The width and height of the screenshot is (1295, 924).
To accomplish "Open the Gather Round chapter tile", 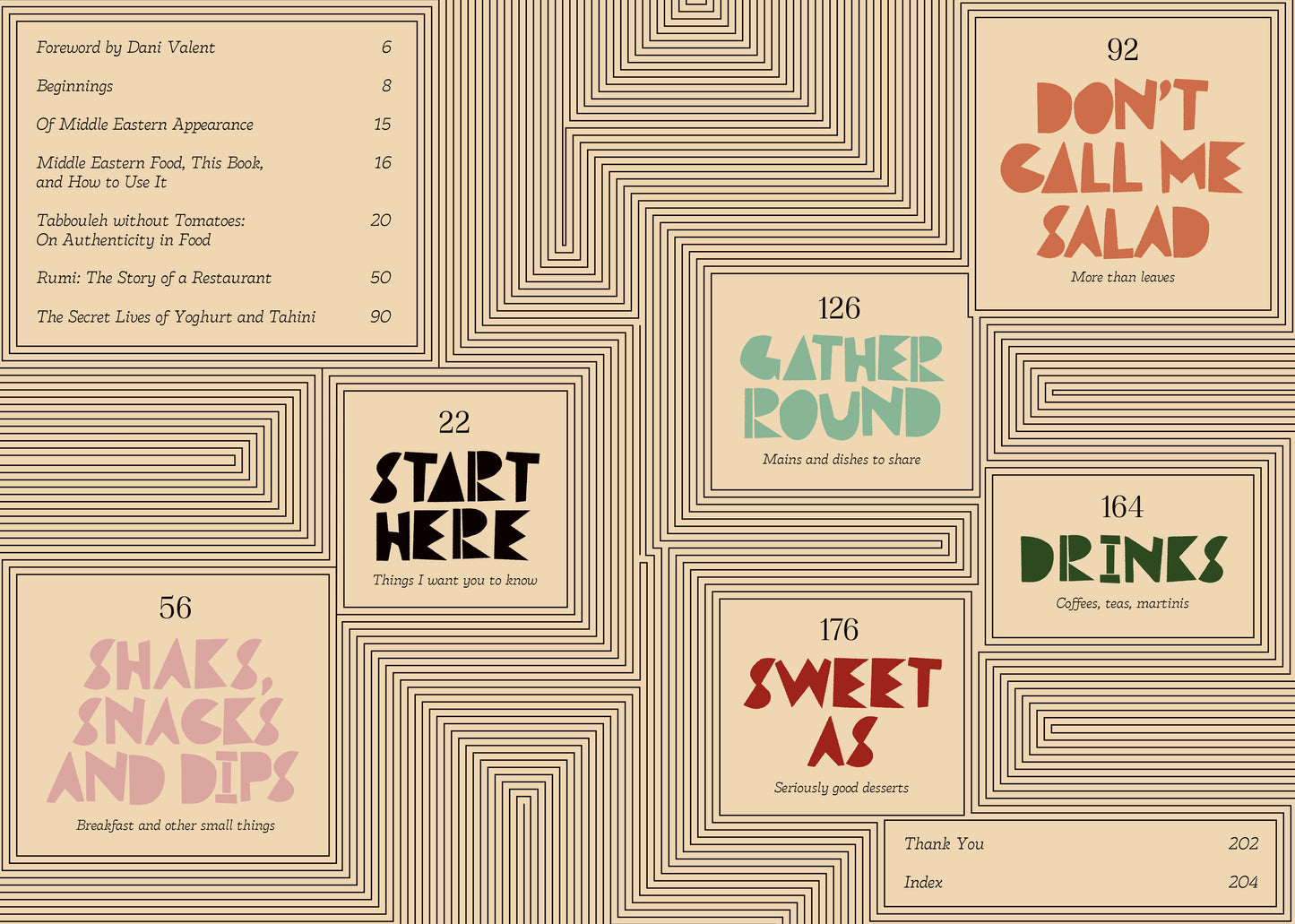I will point(841,387).
